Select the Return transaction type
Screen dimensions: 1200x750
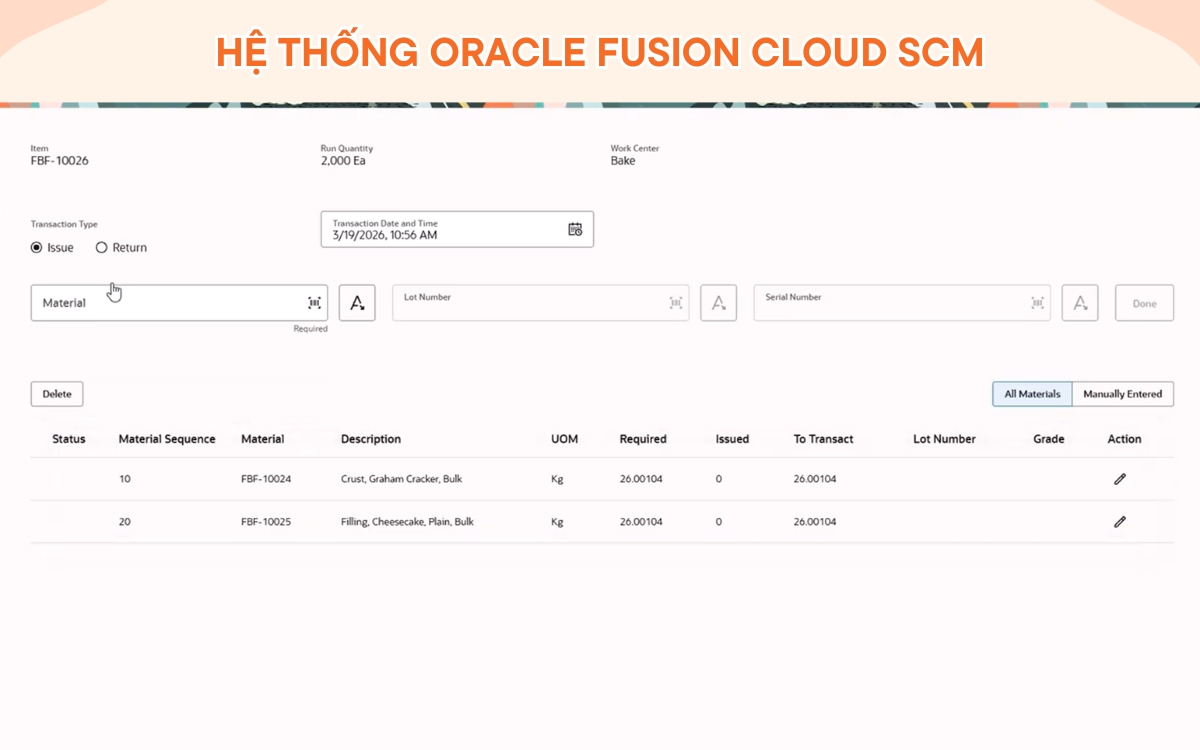point(101,248)
